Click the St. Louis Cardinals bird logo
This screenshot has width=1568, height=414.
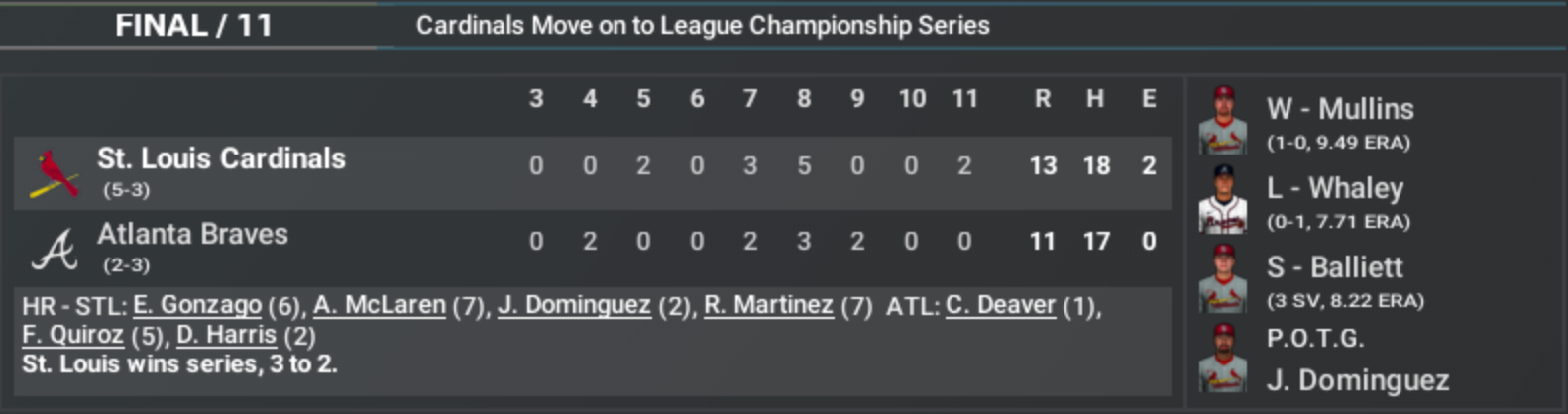(53, 174)
